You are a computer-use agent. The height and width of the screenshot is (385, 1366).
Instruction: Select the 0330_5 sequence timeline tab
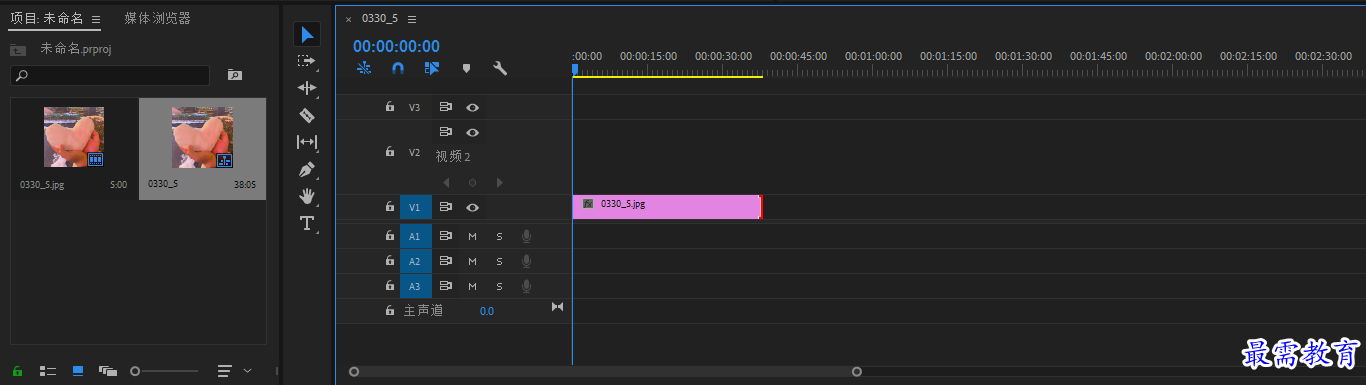coord(379,19)
